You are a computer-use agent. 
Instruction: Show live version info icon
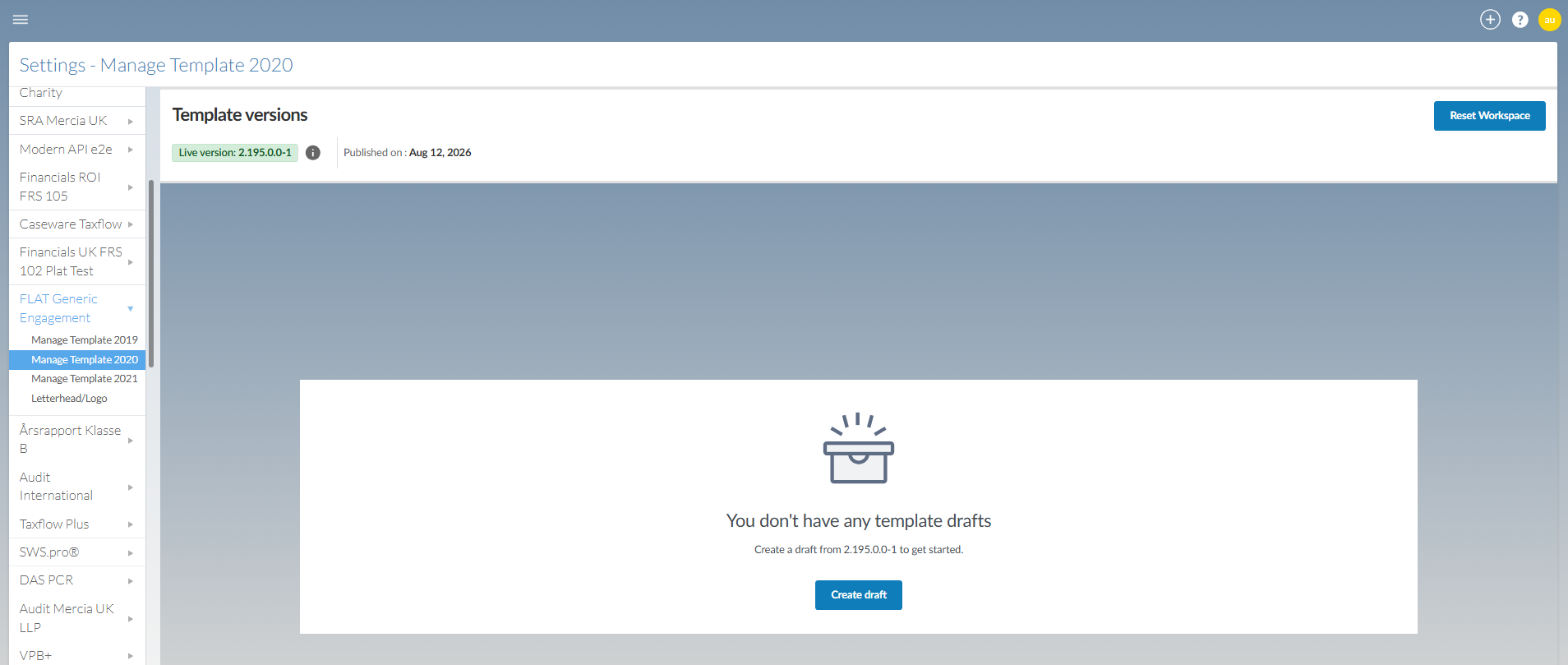[313, 153]
